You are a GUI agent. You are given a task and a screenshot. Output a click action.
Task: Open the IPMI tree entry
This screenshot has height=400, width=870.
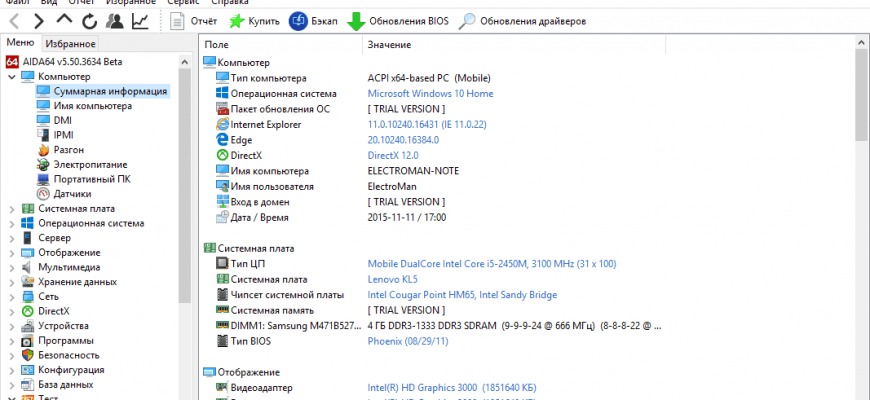point(63,135)
